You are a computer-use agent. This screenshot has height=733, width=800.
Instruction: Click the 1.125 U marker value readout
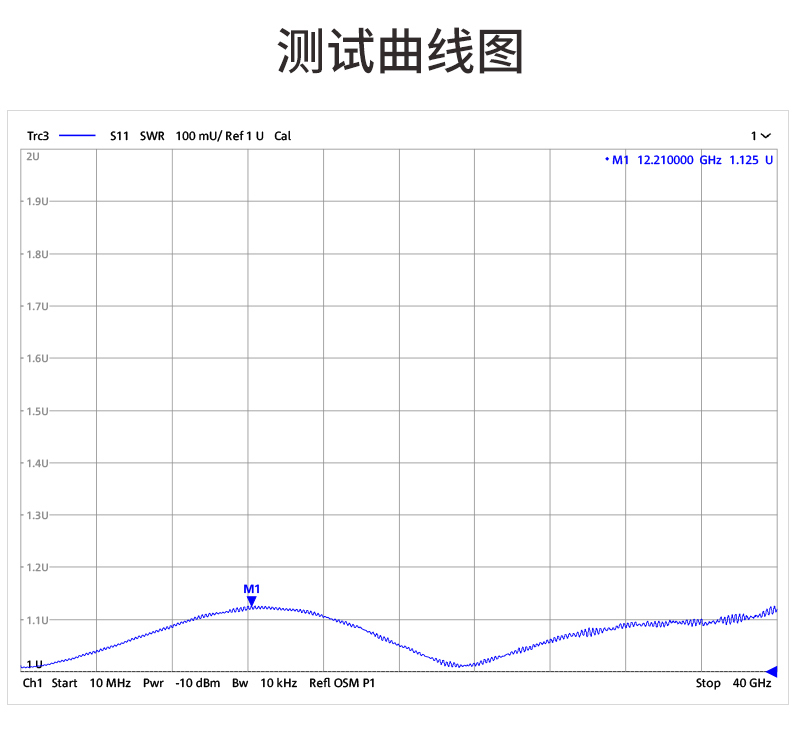click(751, 160)
